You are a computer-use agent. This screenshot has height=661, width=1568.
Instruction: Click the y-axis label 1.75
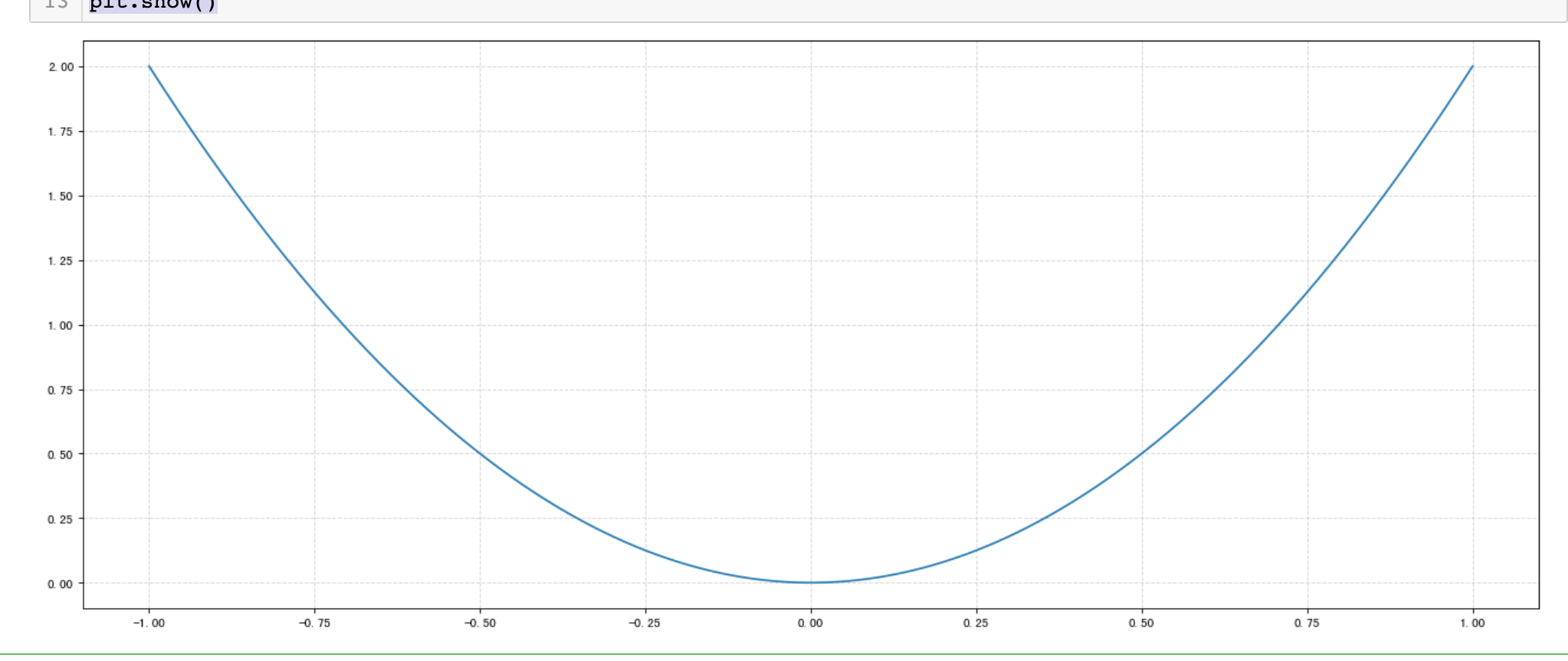click(x=61, y=132)
